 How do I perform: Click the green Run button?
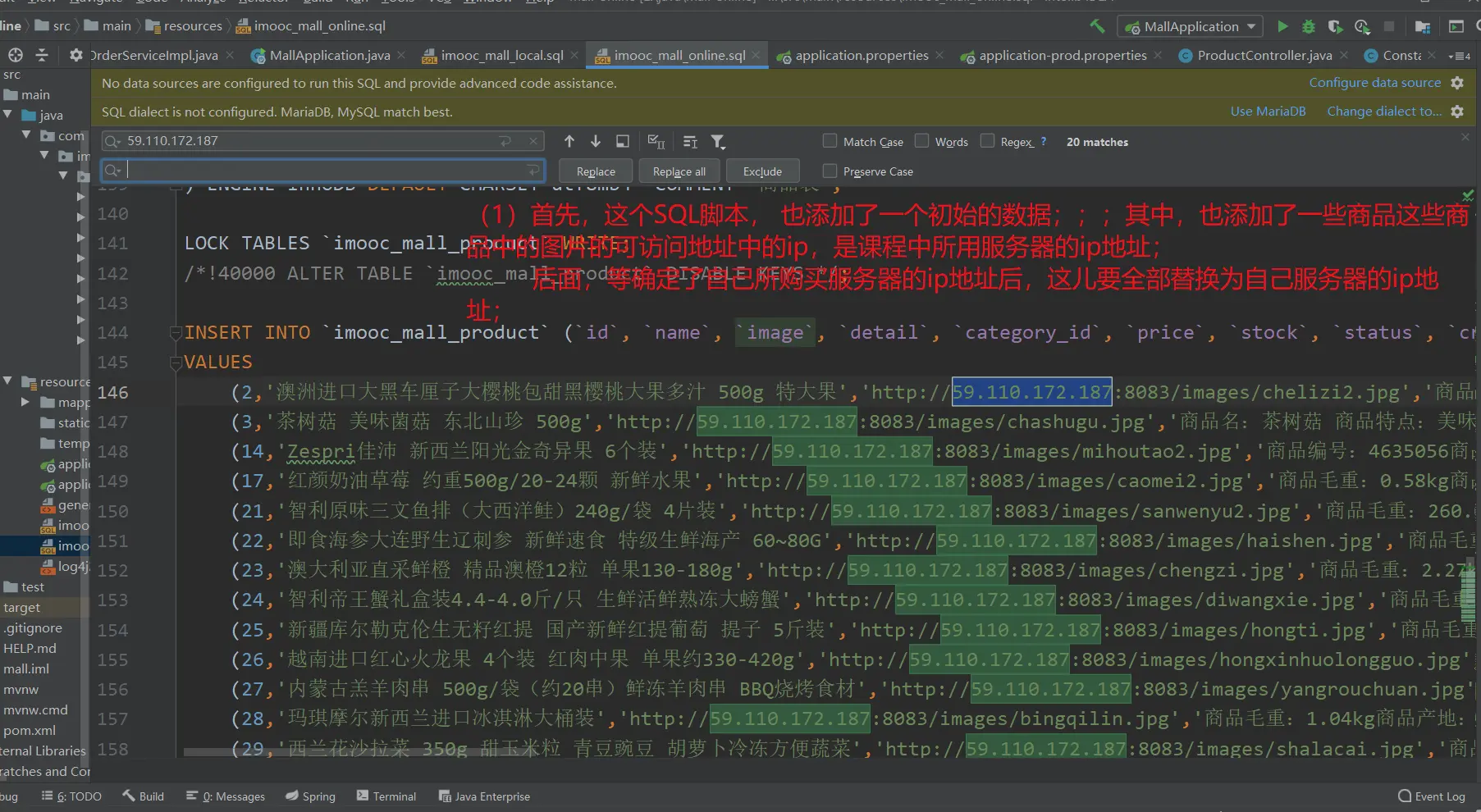[x=1282, y=27]
